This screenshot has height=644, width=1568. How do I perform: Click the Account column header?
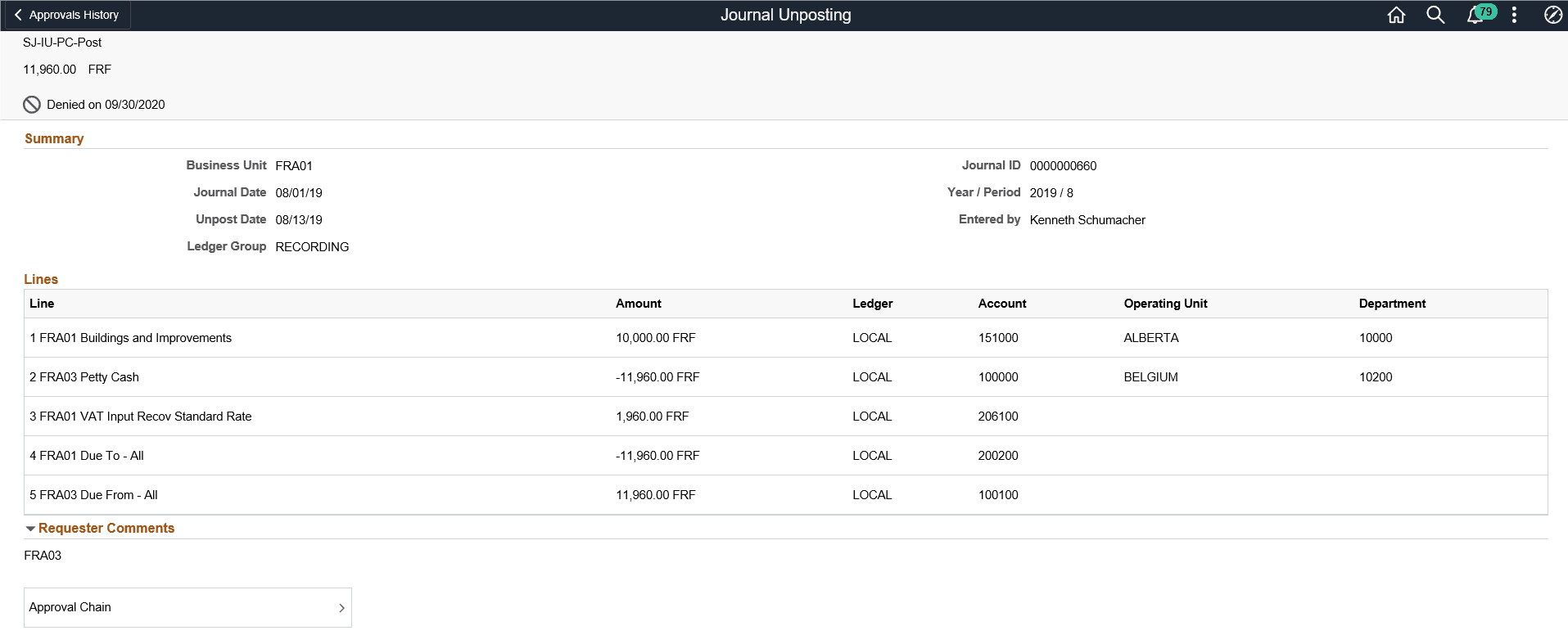tap(1001, 304)
